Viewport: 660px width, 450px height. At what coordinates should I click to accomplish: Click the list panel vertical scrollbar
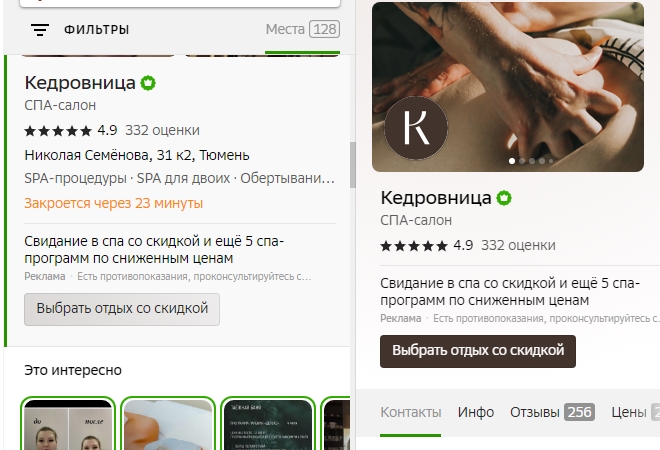tap(353, 165)
